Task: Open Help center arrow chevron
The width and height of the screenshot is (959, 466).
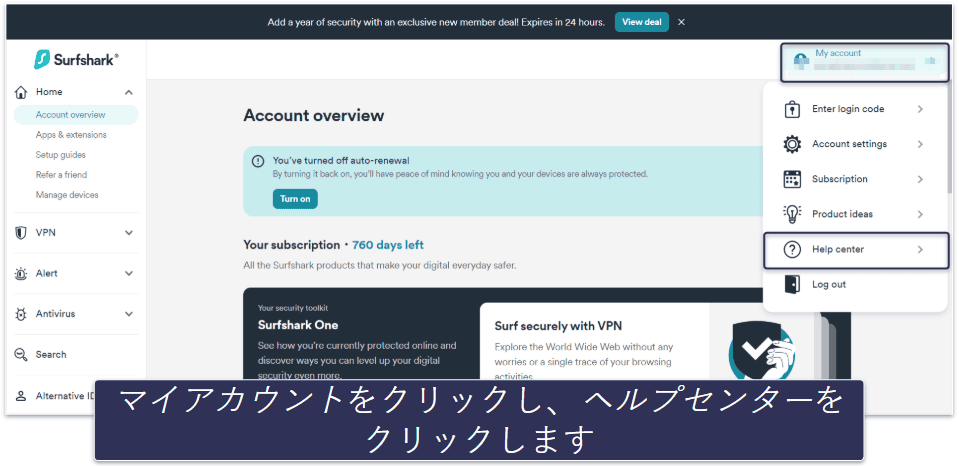Action: pyautogui.click(x=920, y=250)
